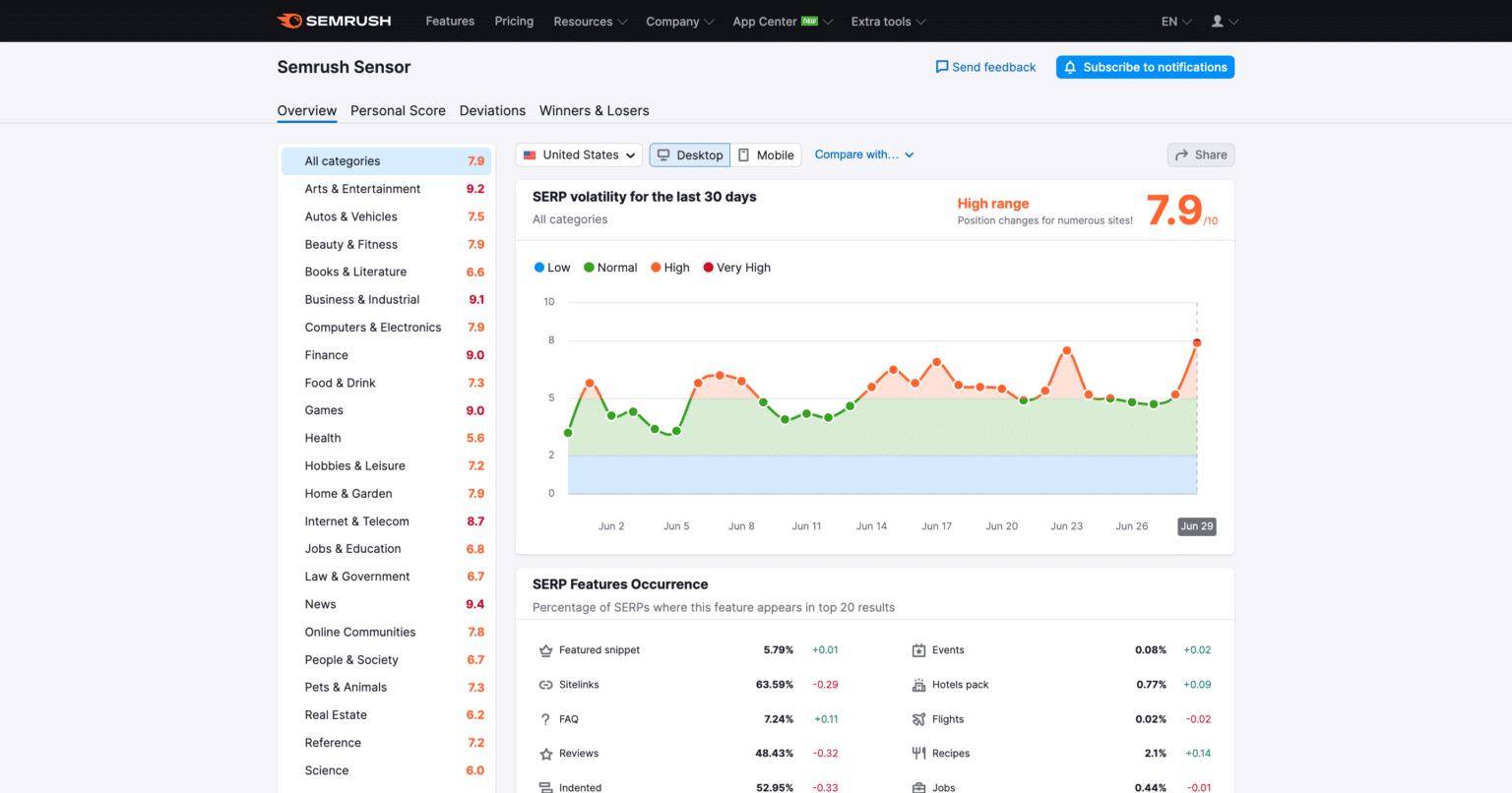The width and height of the screenshot is (1512, 793).
Task: Click the Flights airplane icon
Action: coord(918,719)
